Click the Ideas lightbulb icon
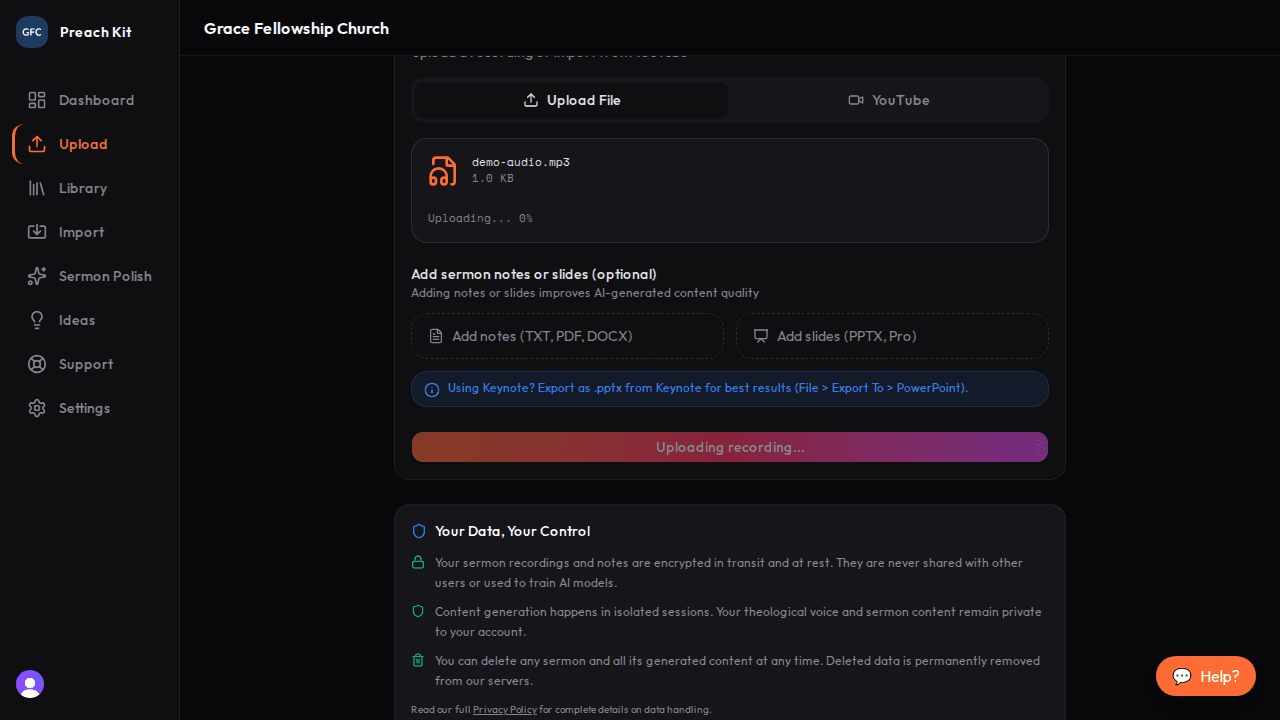 pos(37,320)
